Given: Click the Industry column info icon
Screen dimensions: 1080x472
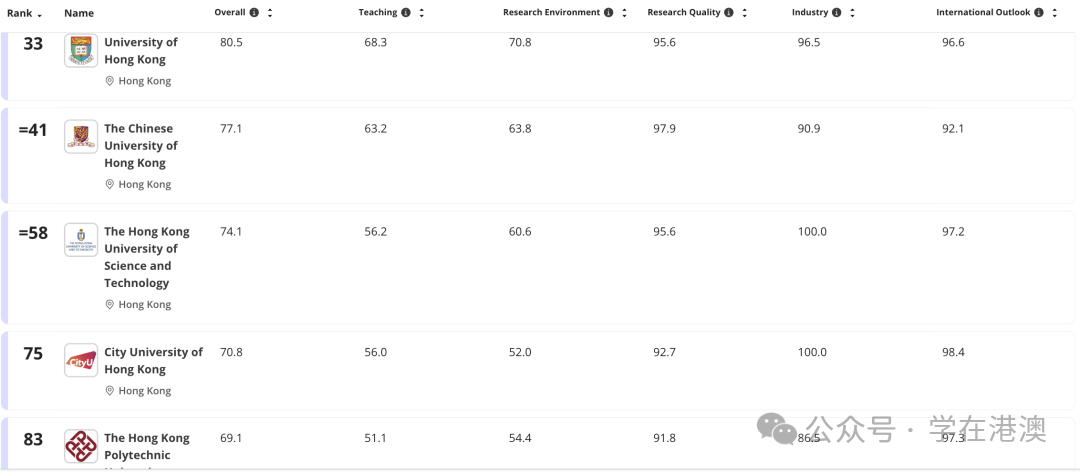Looking at the screenshot, I should (x=837, y=13).
